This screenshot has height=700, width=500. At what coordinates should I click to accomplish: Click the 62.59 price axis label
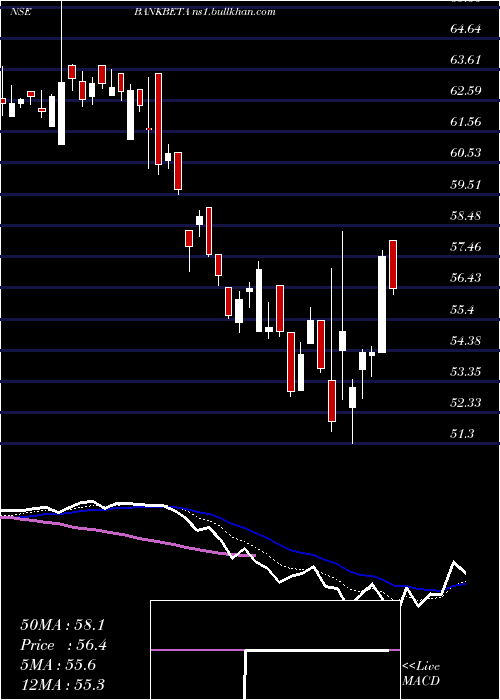click(466, 91)
